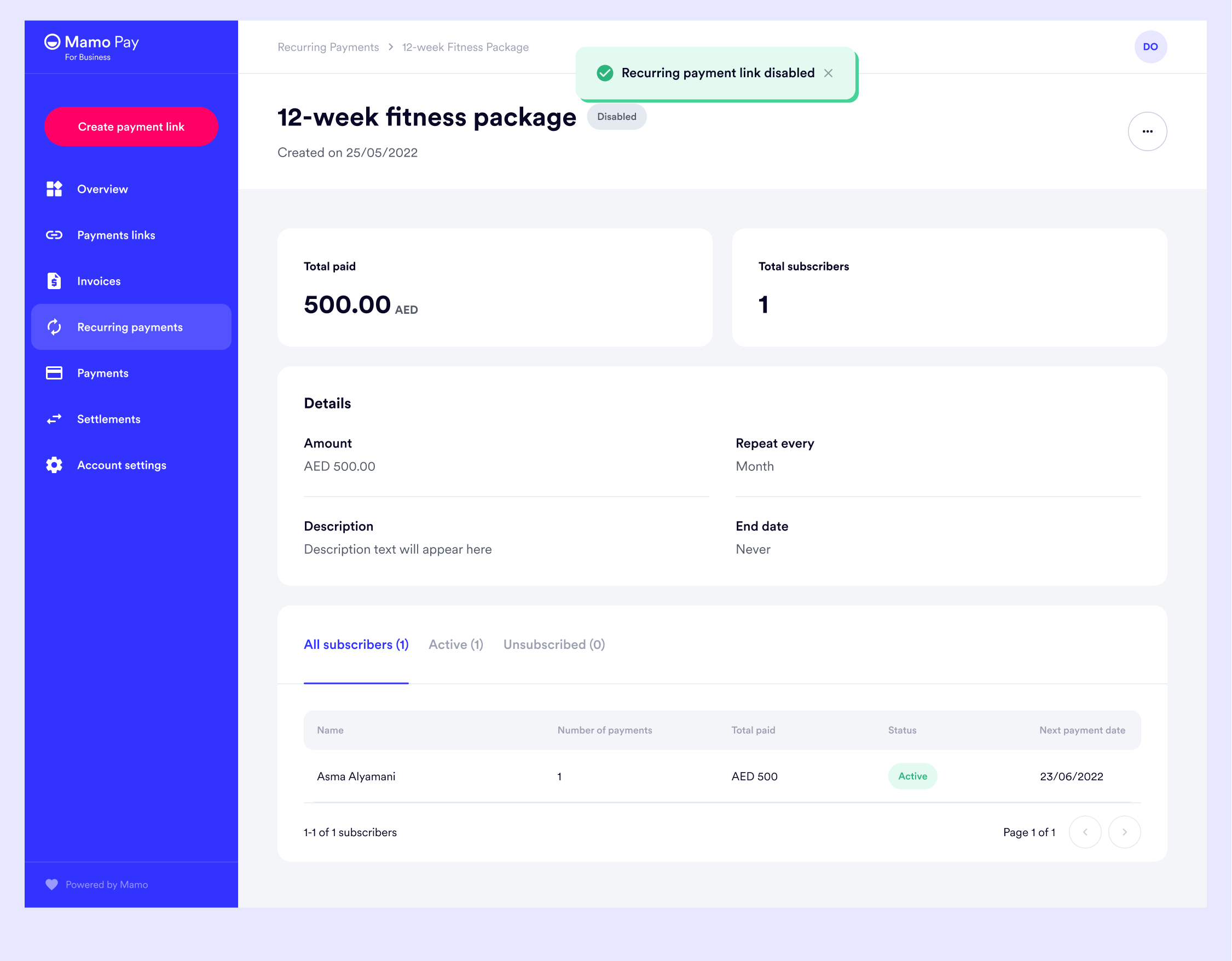Click the Powered by Mamo link
Image resolution: width=1232 pixels, height=961 pixels.
coord(107,884)
